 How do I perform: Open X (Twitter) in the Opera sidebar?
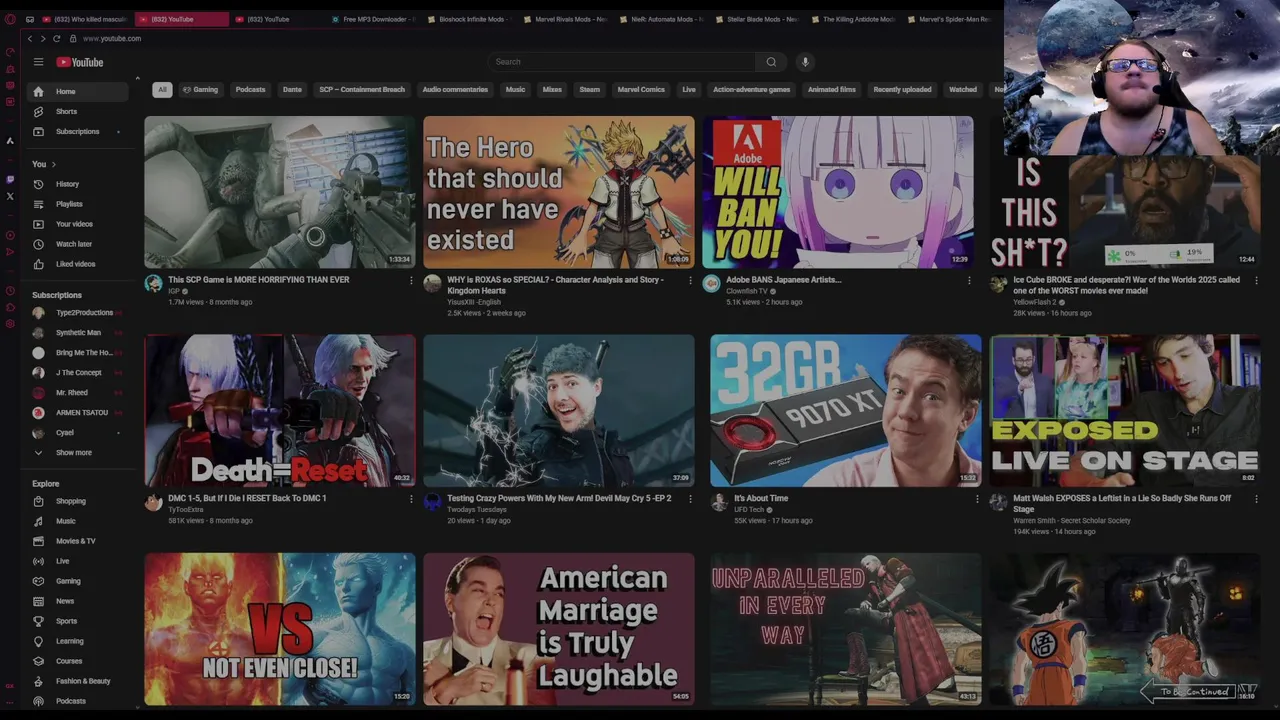coord(10,196)
